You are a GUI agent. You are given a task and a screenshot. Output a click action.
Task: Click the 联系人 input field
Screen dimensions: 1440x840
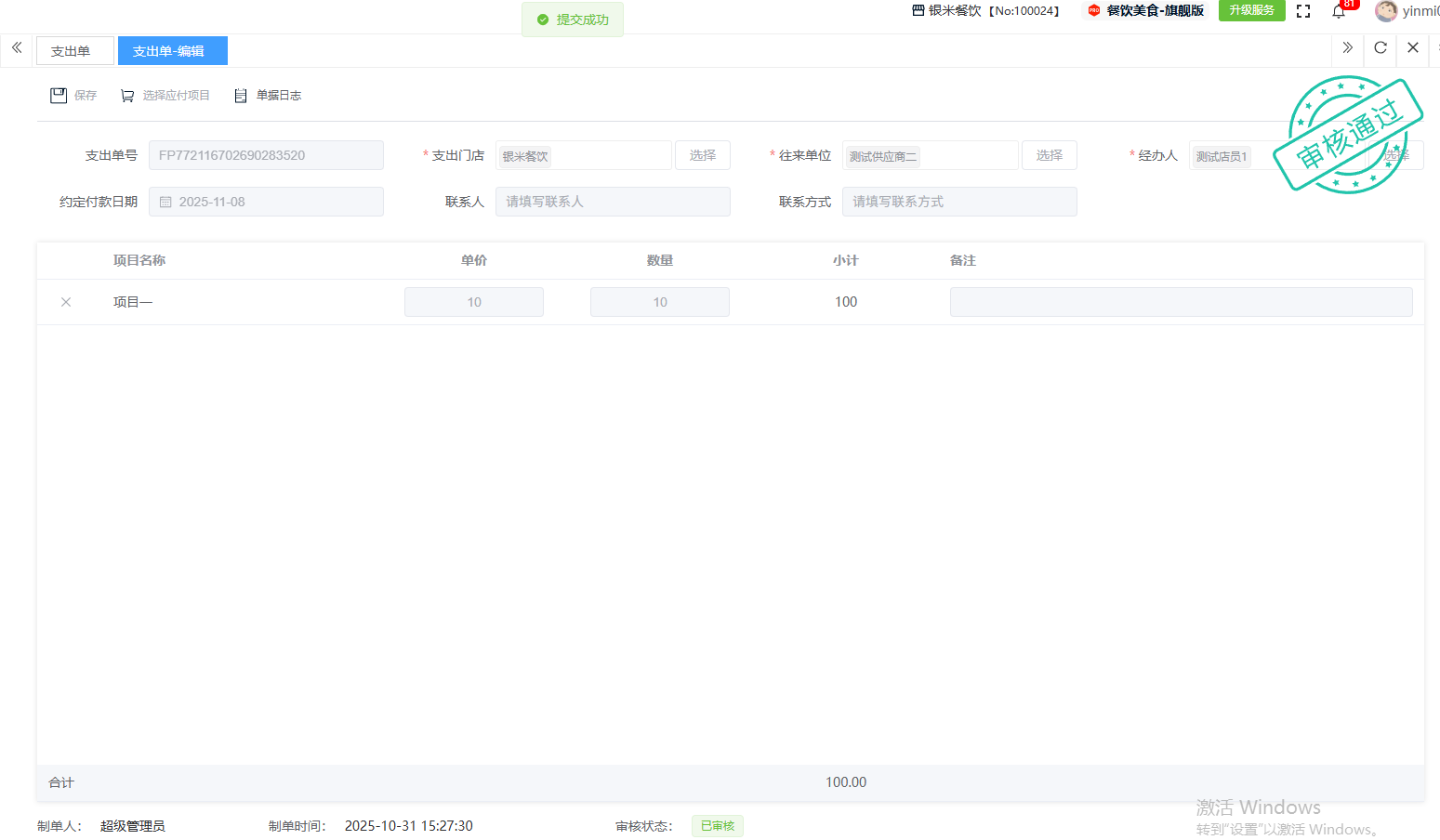(613, 202)
